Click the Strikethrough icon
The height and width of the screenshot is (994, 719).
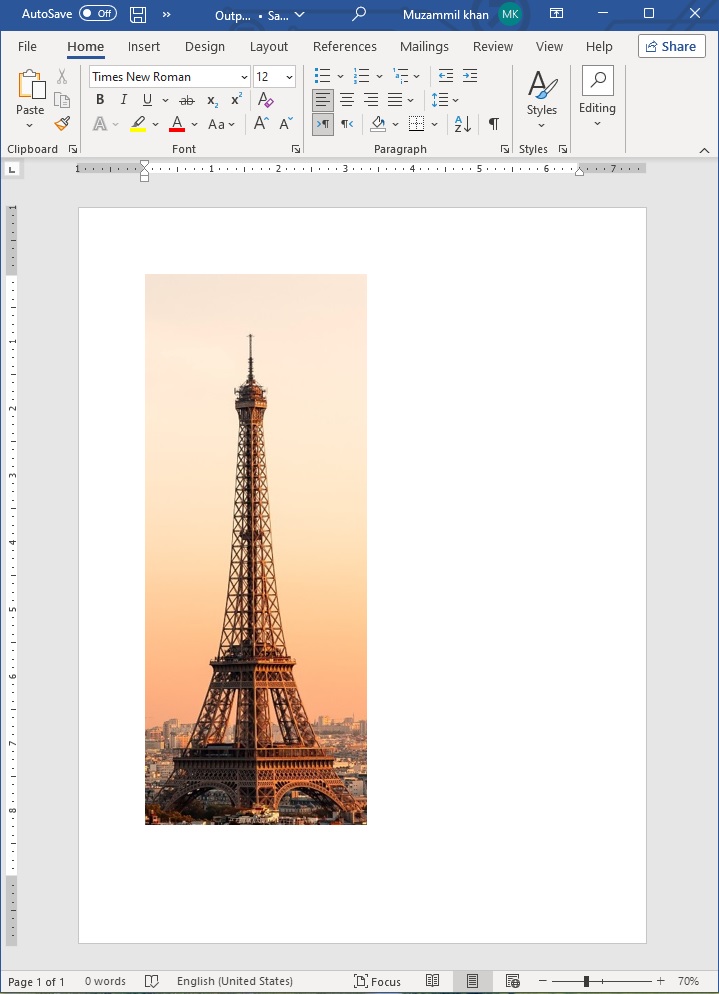pos(186,100)
